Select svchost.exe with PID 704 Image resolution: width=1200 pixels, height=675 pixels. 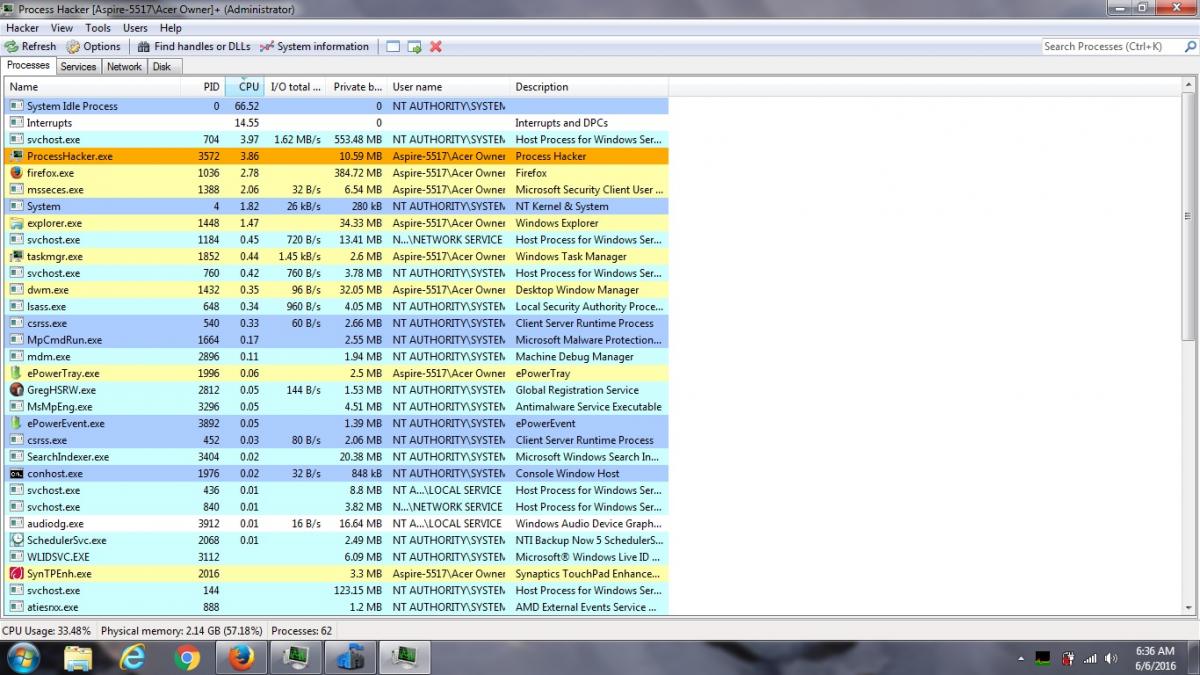(x=337, y=140)
